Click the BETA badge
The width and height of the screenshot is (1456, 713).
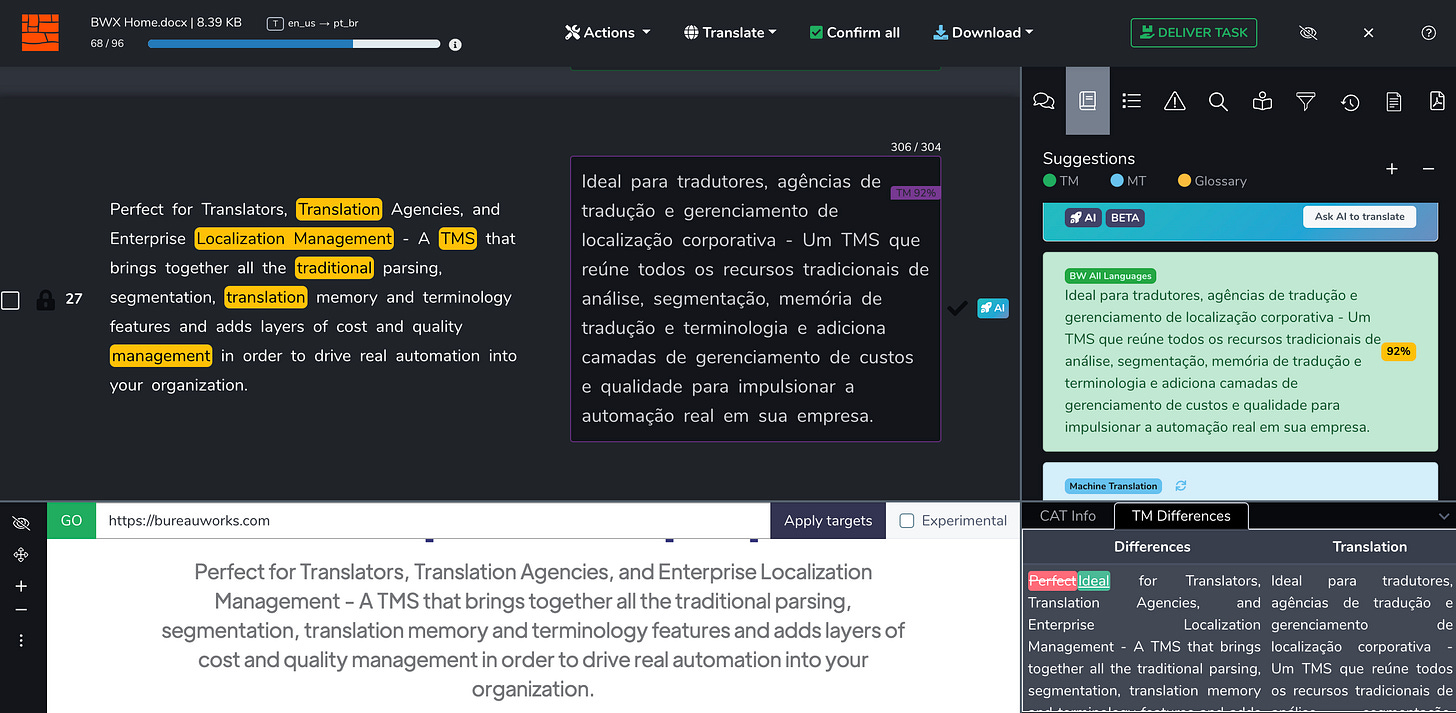click(1125, 217)
